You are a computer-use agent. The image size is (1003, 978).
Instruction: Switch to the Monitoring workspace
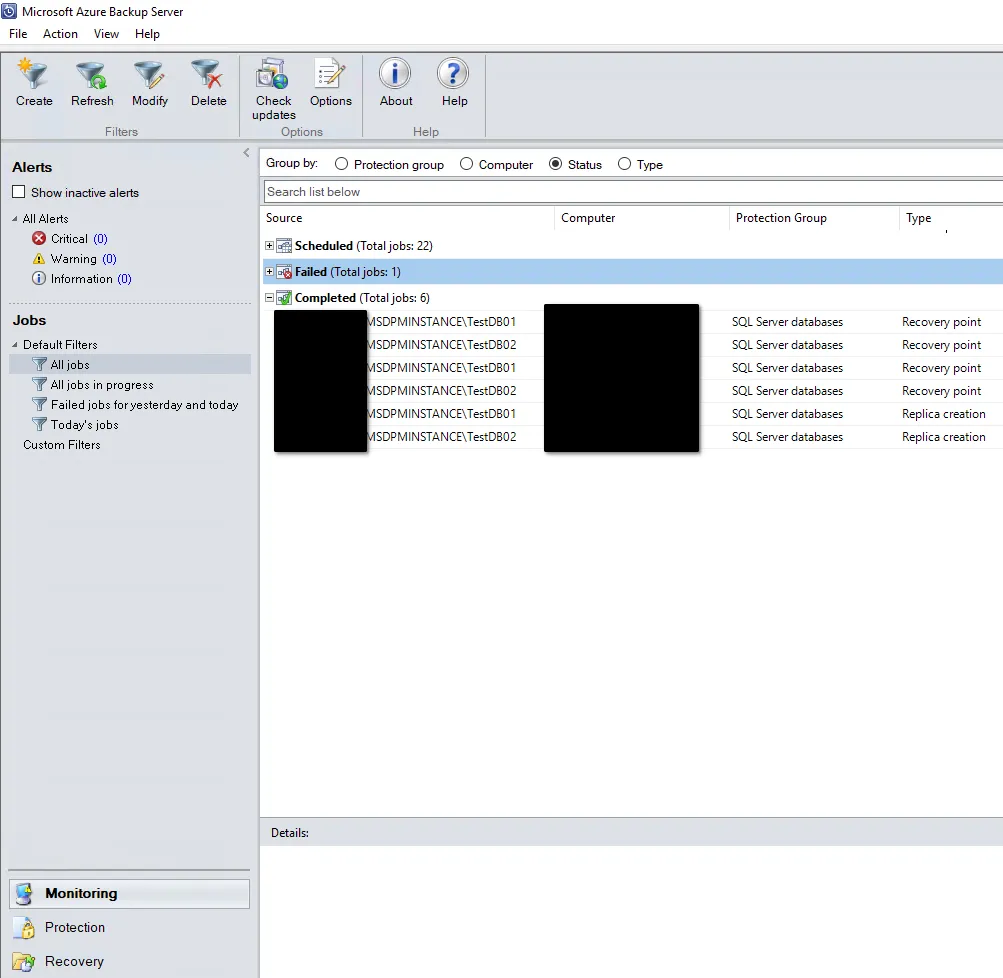click(x=129, y=894)
